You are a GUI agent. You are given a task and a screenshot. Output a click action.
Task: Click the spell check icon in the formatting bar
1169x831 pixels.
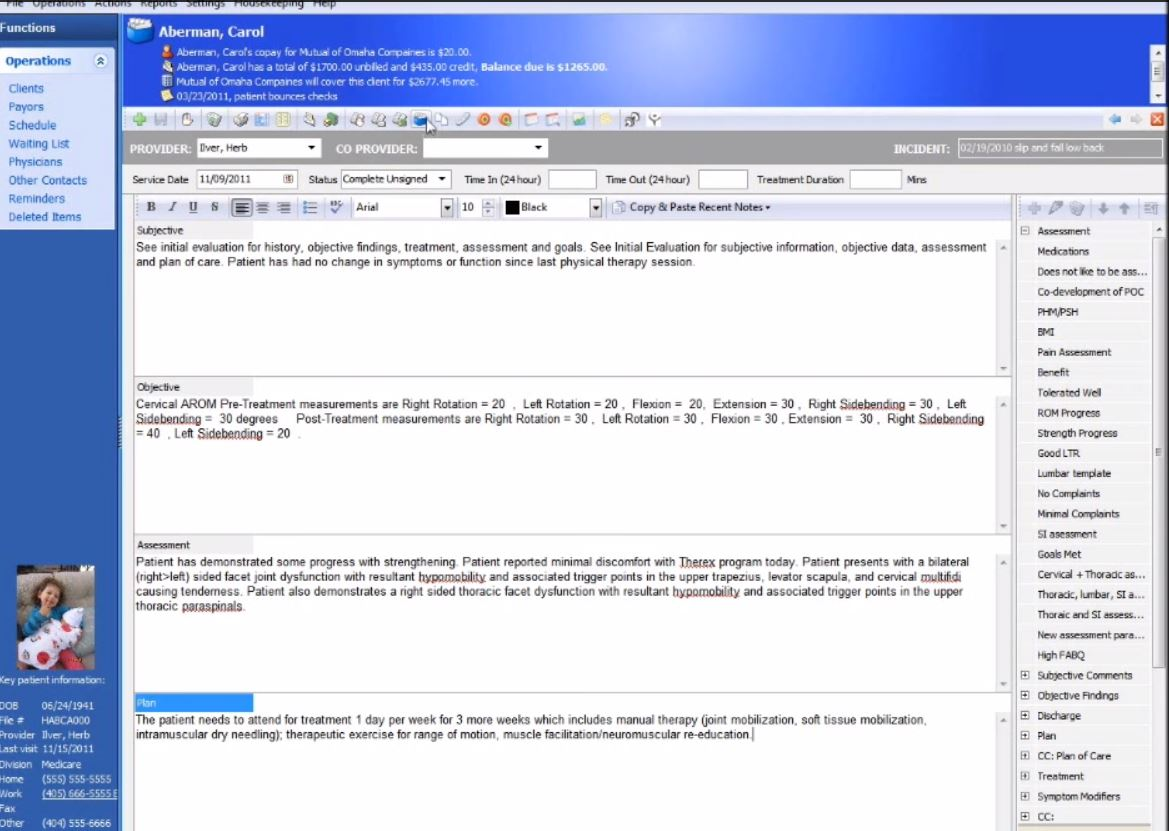pyautogui.click(x=337, y=208)
